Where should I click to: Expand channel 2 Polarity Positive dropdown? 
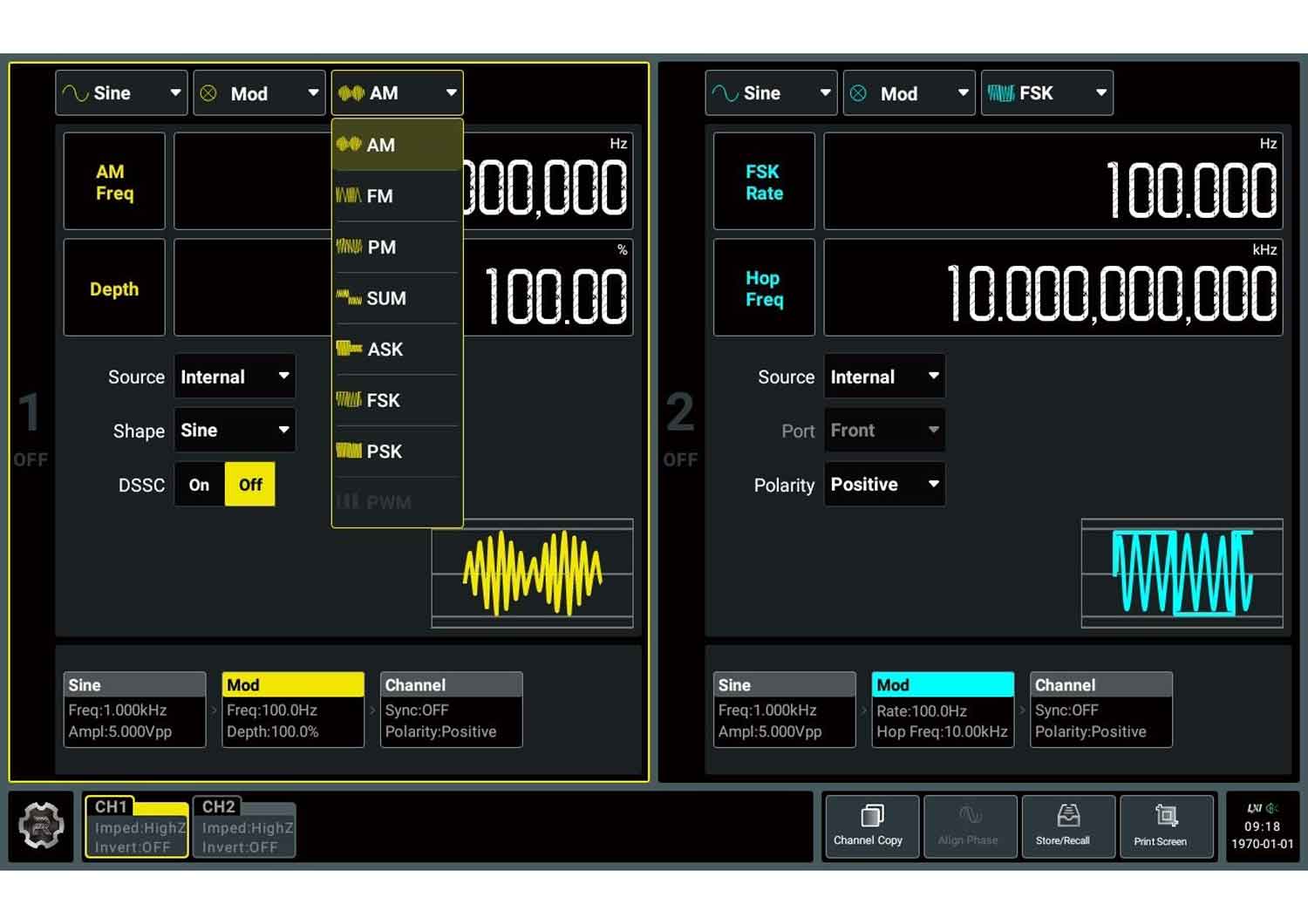tap(884, 484)
